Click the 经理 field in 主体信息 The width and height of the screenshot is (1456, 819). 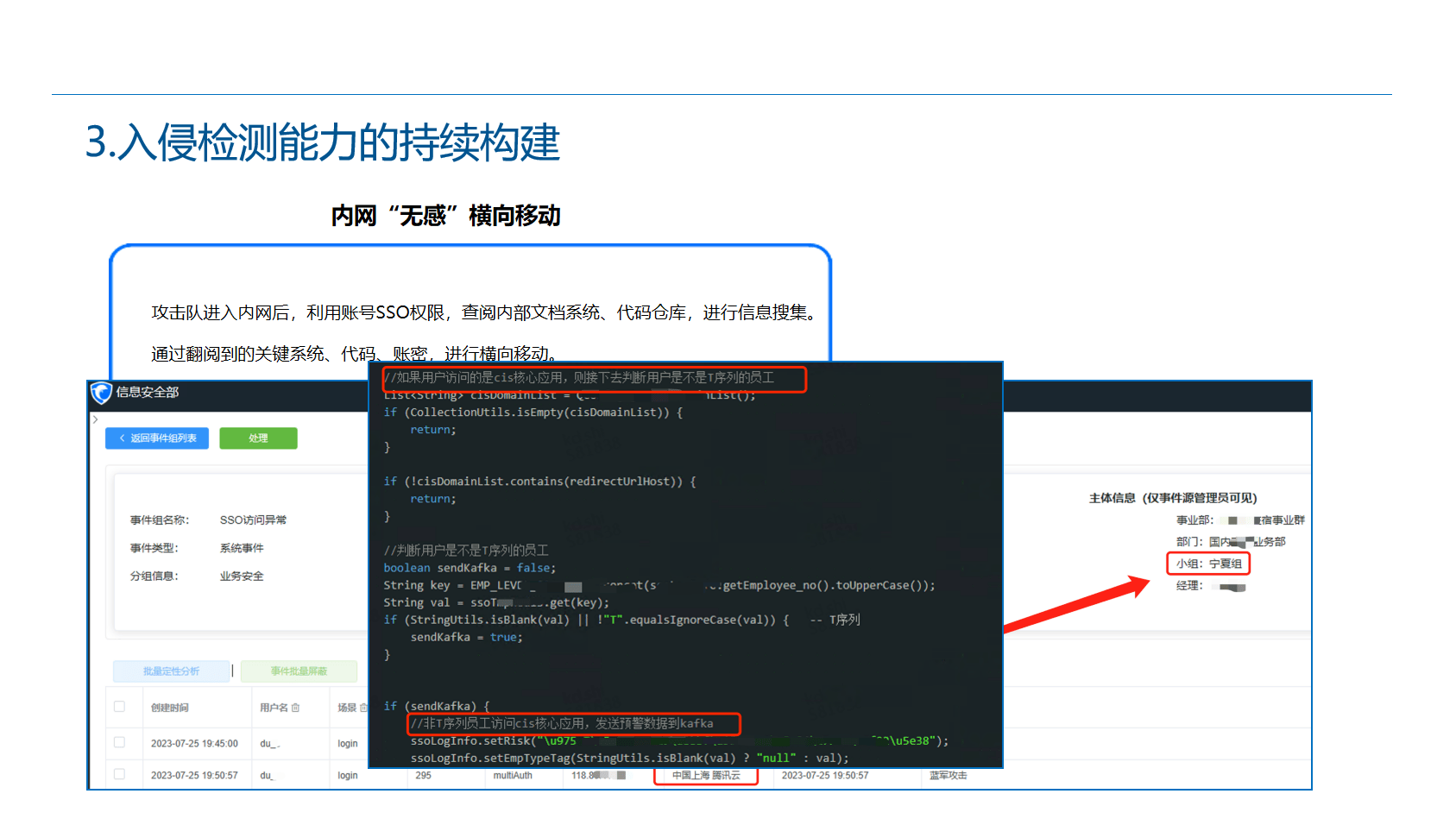pos(1211,586)
